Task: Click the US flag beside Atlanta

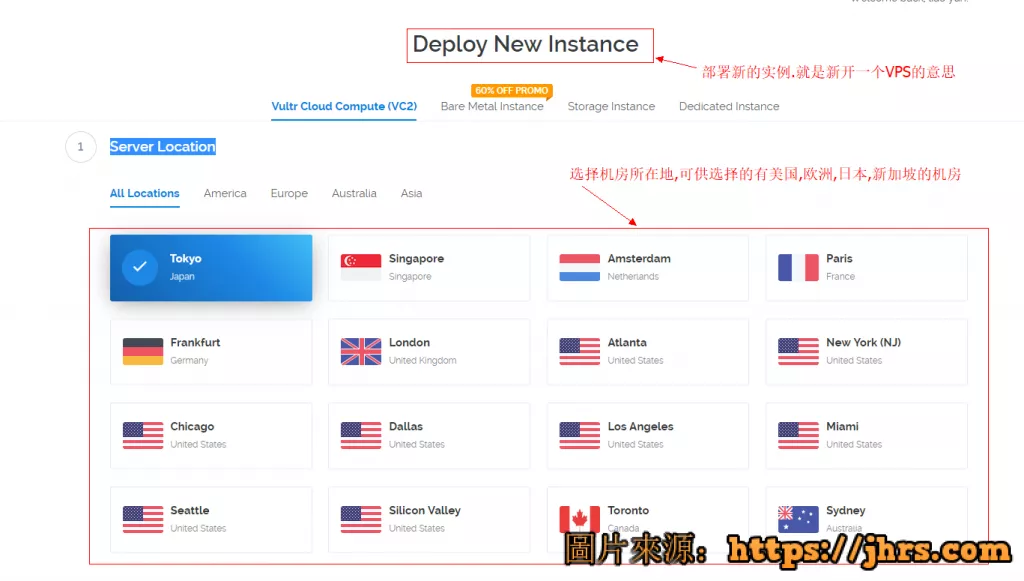Action: tap(579, 351)
